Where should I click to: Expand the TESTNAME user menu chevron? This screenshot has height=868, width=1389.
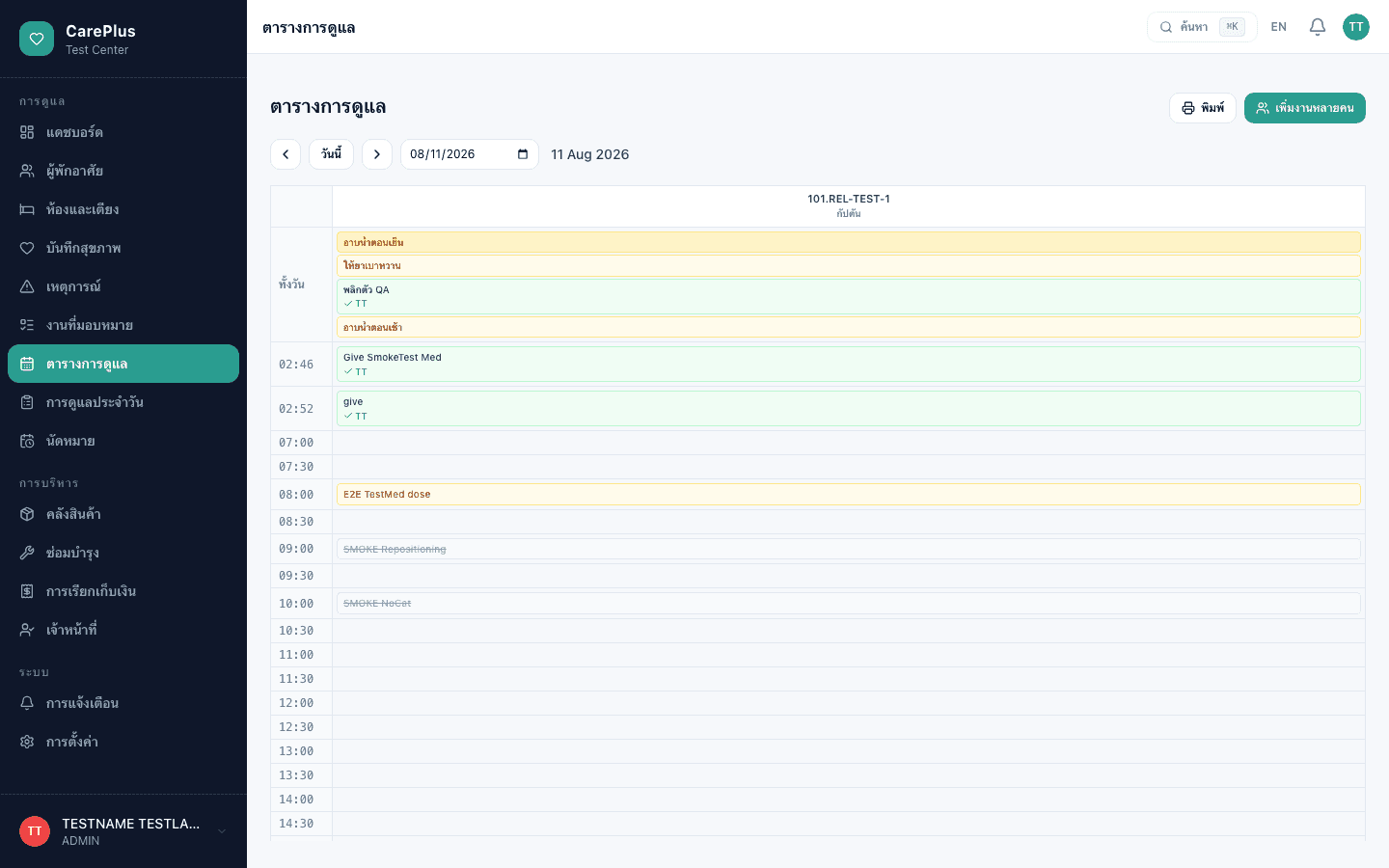222,831
